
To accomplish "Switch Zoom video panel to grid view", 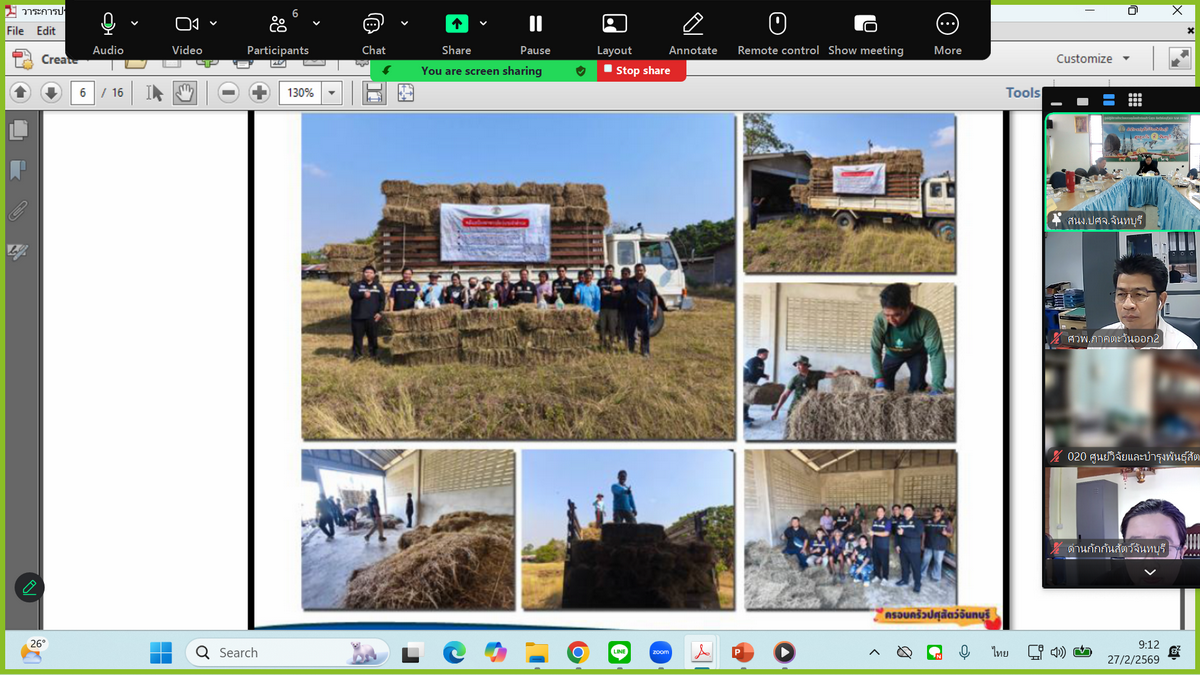I will click(1135, 100).
